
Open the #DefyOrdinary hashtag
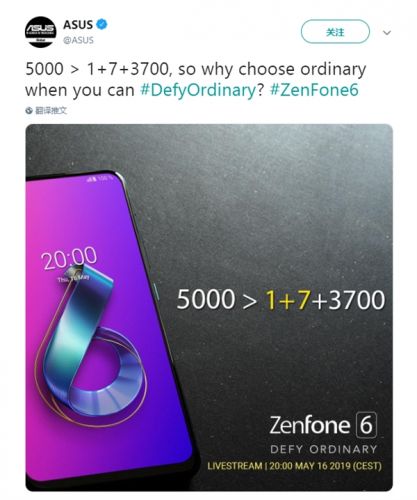coord(198,90)
